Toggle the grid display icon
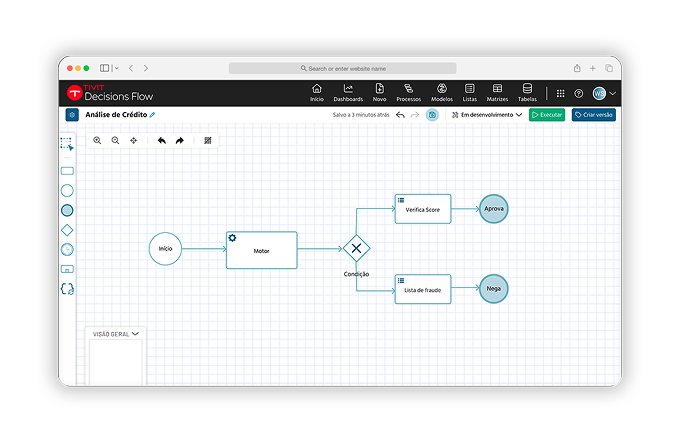The width and height of the screenshot is (679, 442). (x=208, y=141)
